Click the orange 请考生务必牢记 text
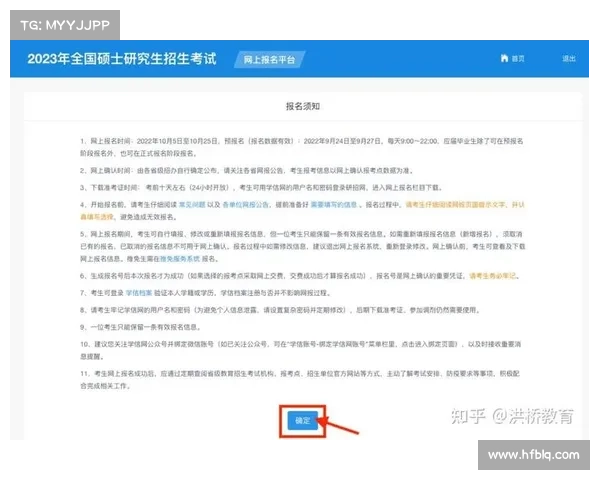 [492, 276]
